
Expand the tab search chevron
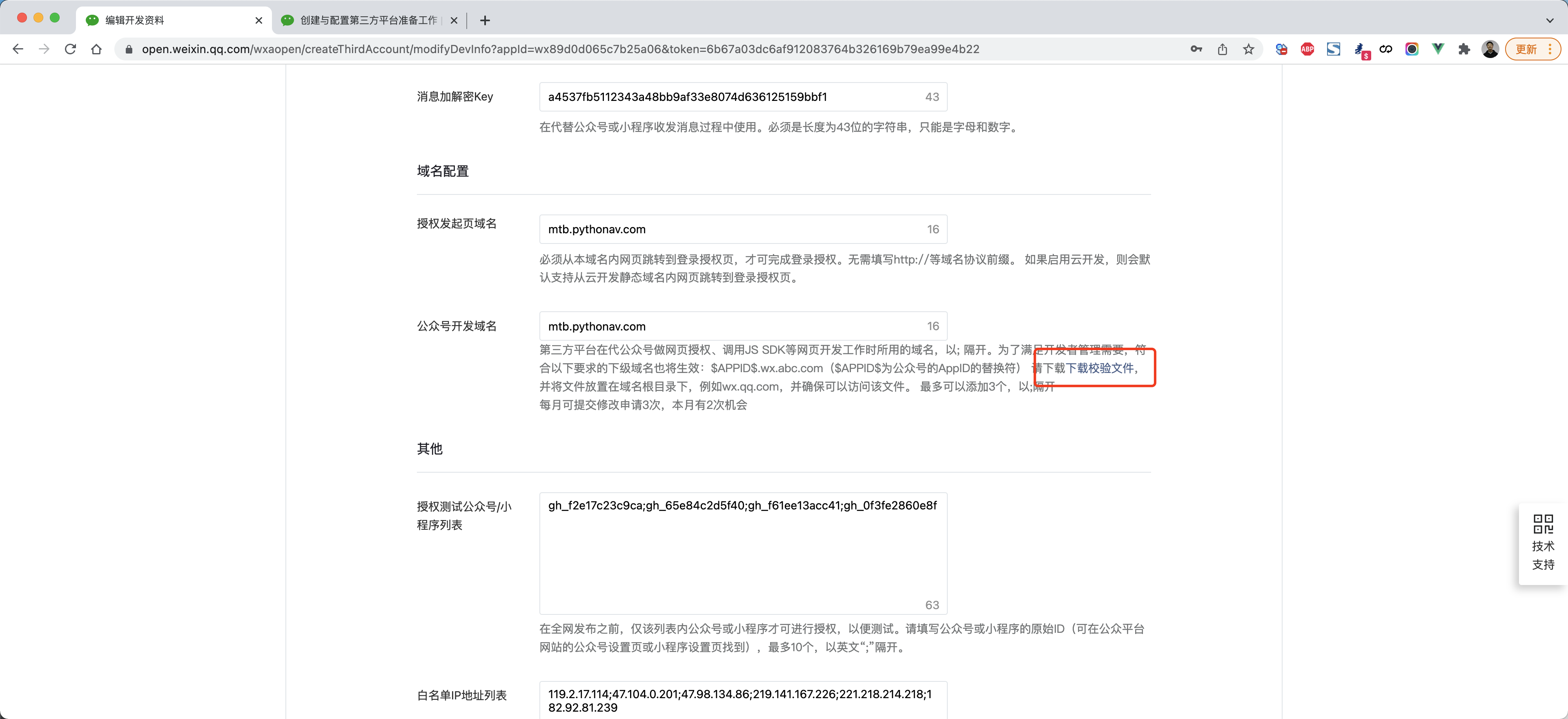pyautogui.click(x=1549, y=20)
